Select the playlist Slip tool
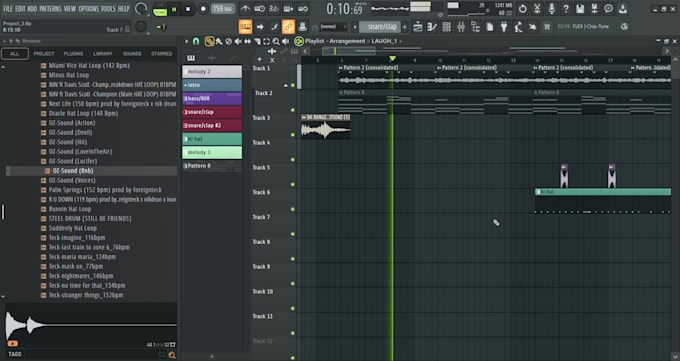Image resolution: width=680 pixels, height=361 pixels. [248, 41]
